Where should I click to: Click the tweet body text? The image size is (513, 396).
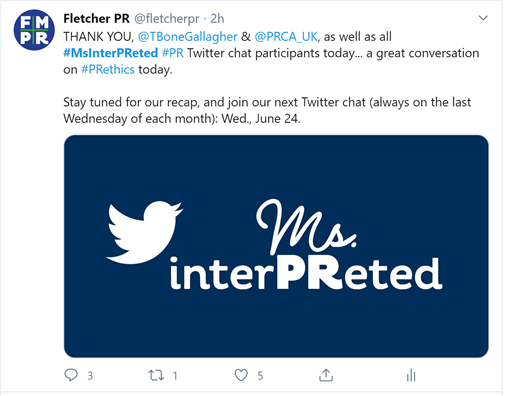click(x=271, y=77)
